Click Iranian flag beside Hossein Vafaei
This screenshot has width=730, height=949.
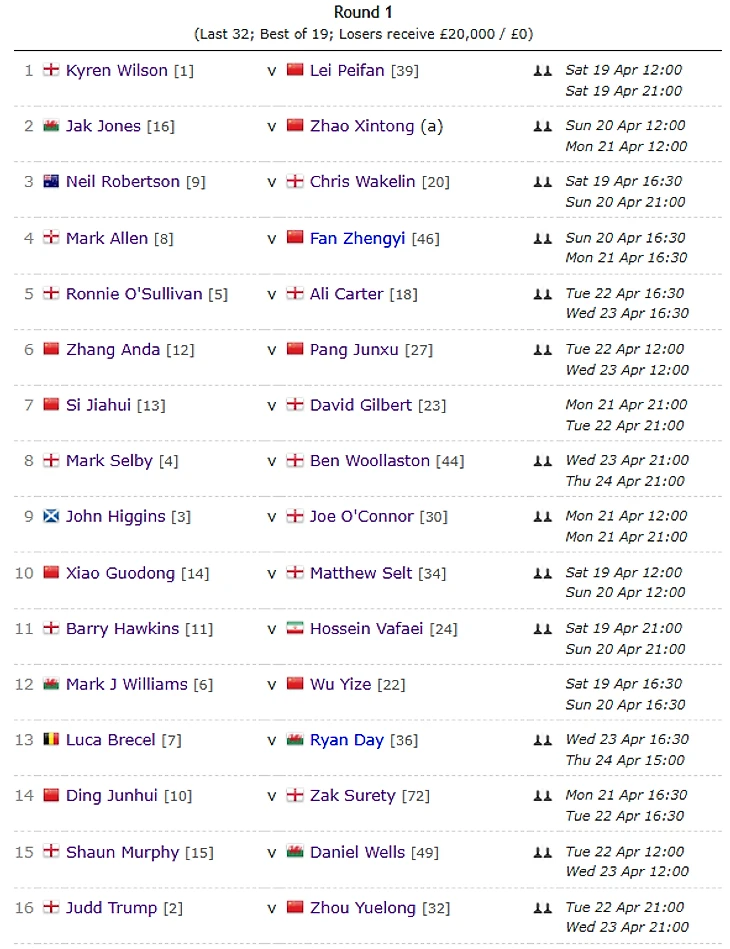coord(295,628)
